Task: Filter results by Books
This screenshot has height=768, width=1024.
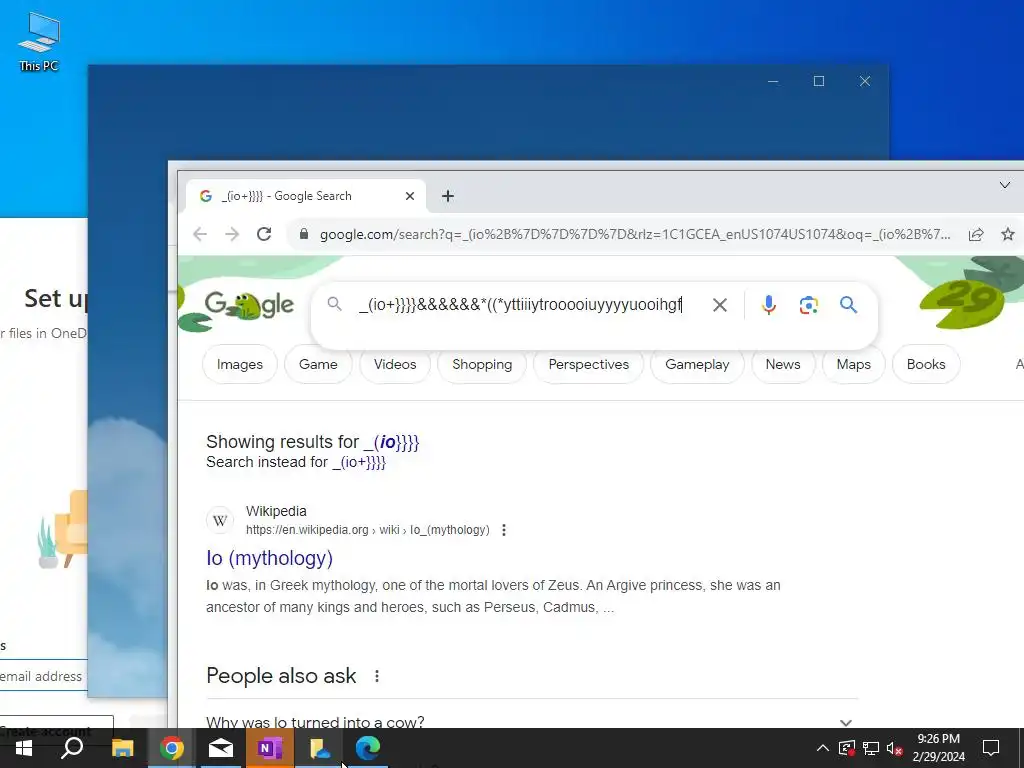Action: click(x=925, y=364)
